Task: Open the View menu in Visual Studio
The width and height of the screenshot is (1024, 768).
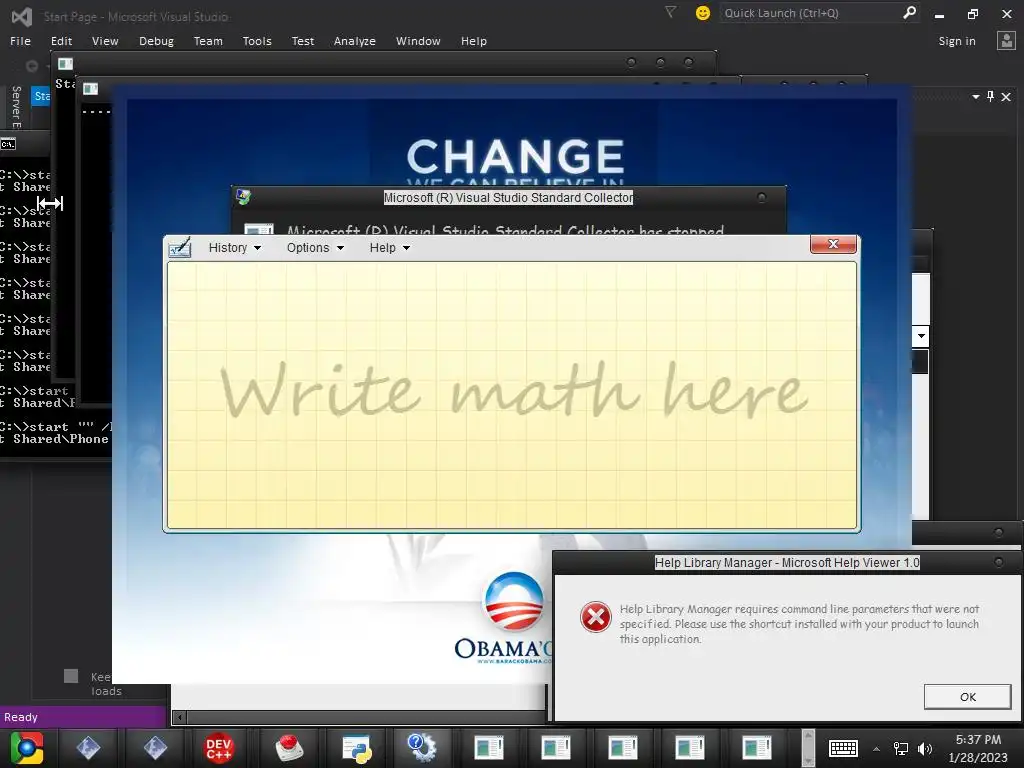Action: click(105, 41)
